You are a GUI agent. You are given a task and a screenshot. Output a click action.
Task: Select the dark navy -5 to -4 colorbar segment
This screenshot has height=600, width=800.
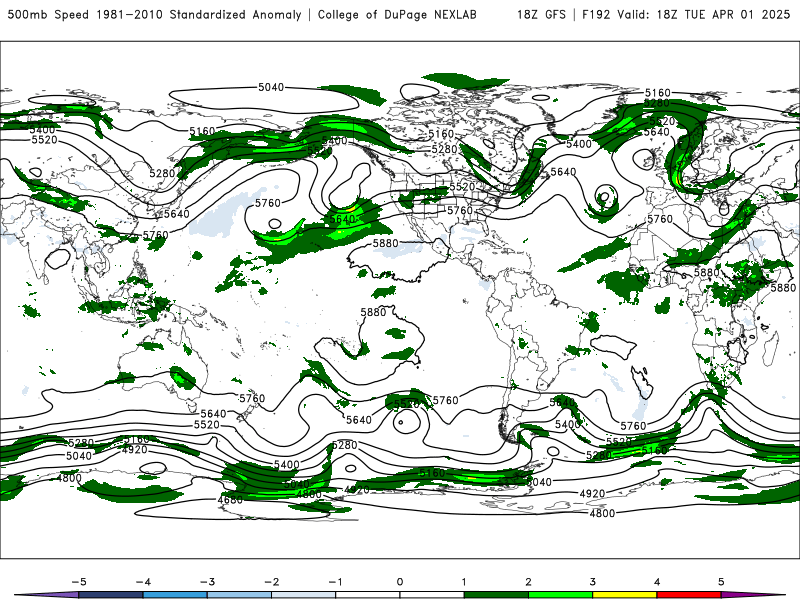point(111,595)
